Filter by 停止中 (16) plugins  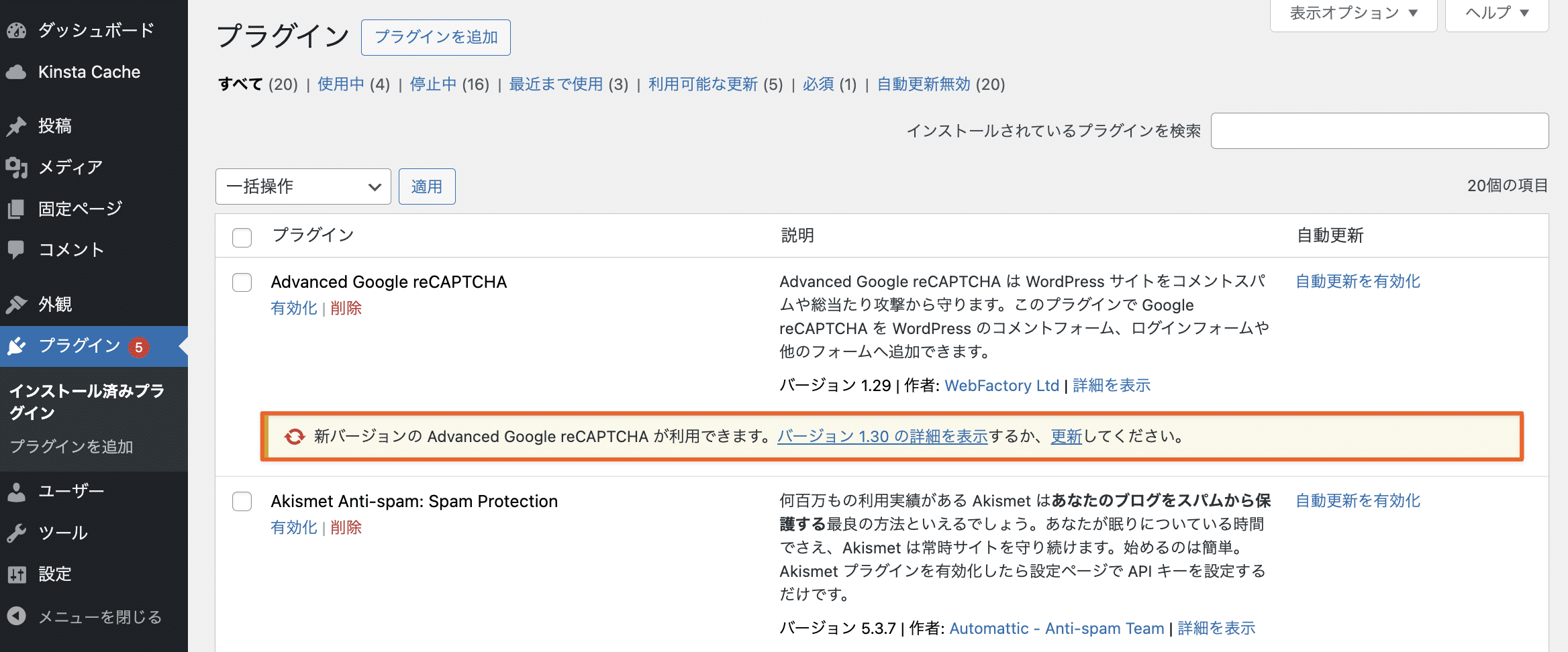pos(449,85)
